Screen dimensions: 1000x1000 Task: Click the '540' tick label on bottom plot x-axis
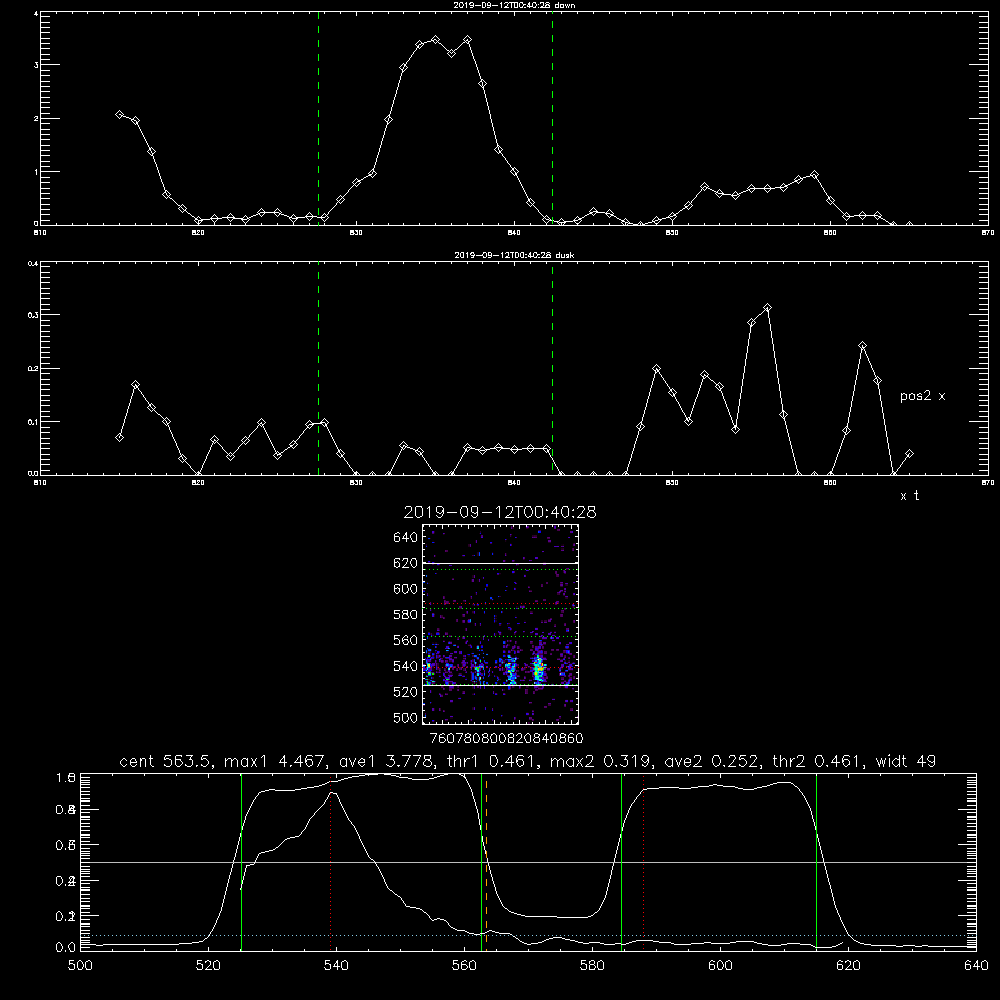[x=336, y=966]
